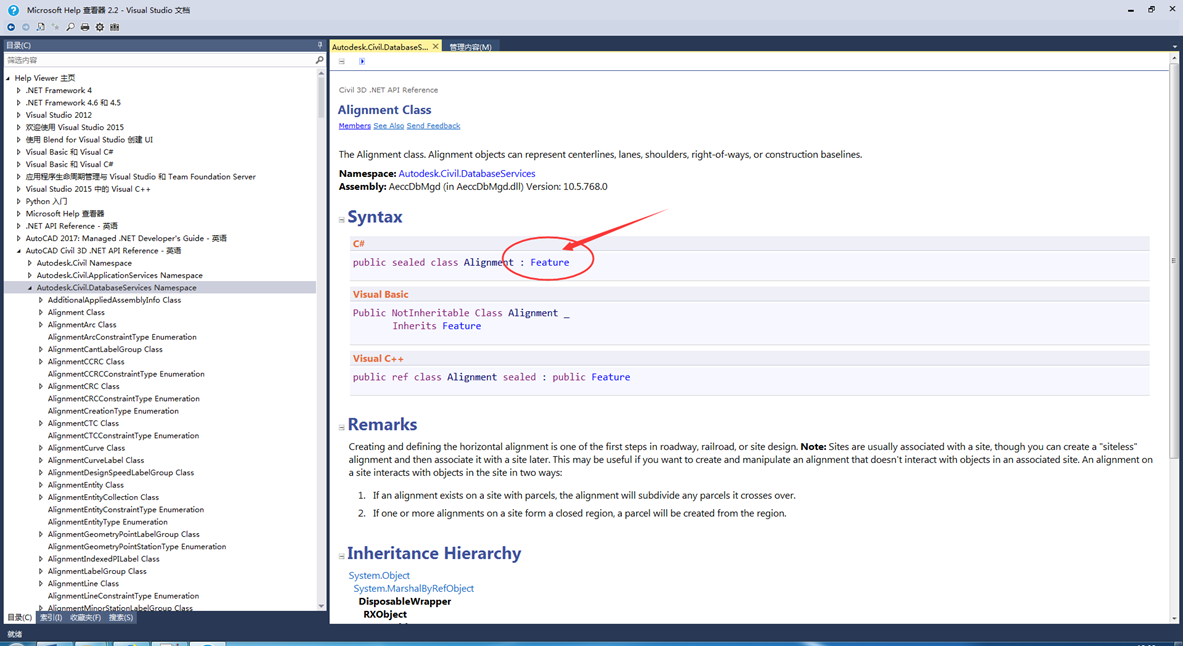The image size is (1183, 646).
Task: Switch to 索引(I) bottom tab
Action: coord(51,617)
